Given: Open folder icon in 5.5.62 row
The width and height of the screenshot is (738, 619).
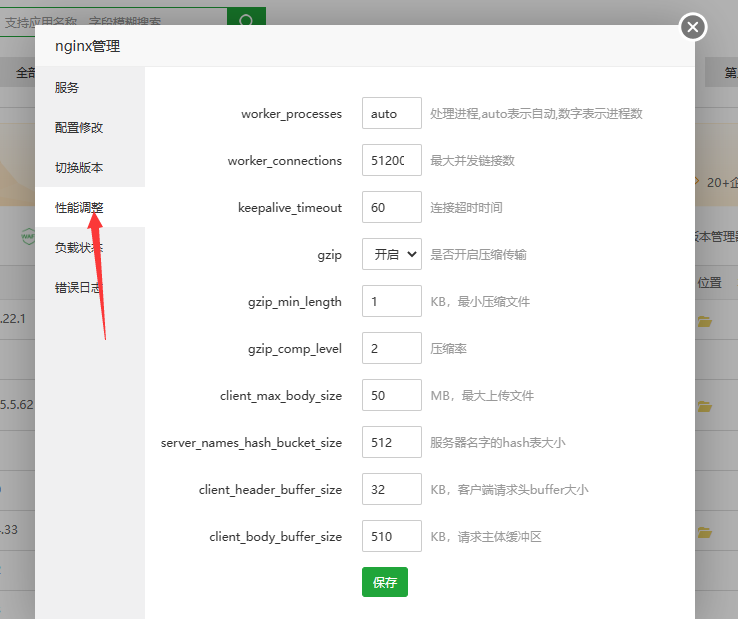Looking at the screenshot, I should pyautogui.click(x=705, y=406).
